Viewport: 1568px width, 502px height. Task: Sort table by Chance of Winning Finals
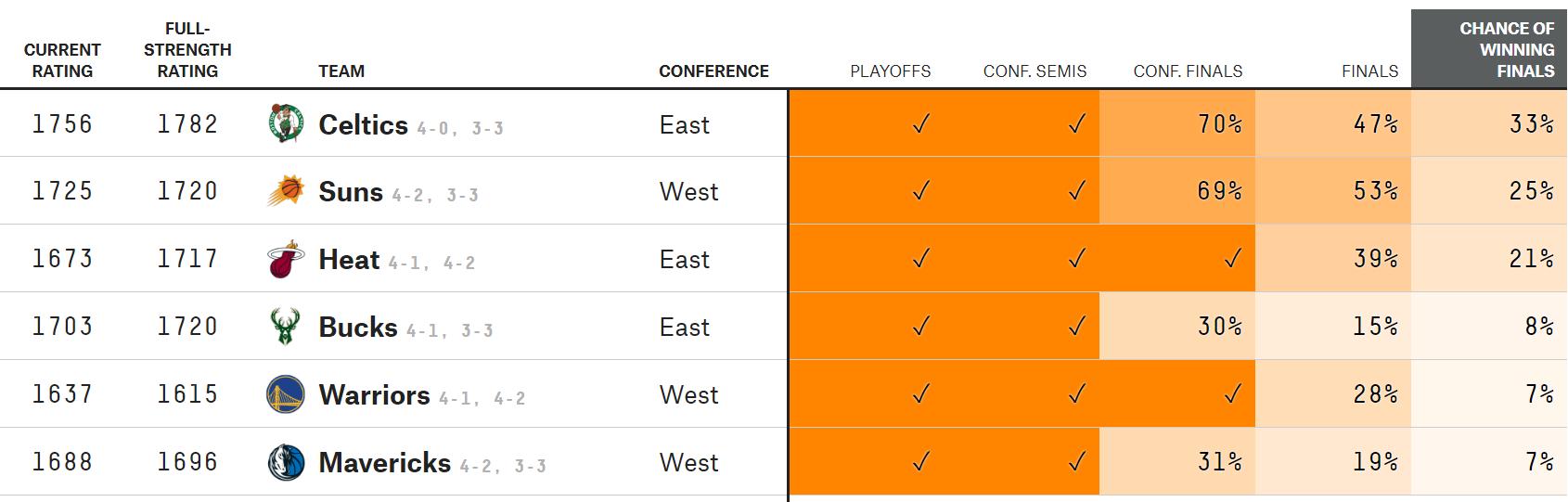(1506, 50)
